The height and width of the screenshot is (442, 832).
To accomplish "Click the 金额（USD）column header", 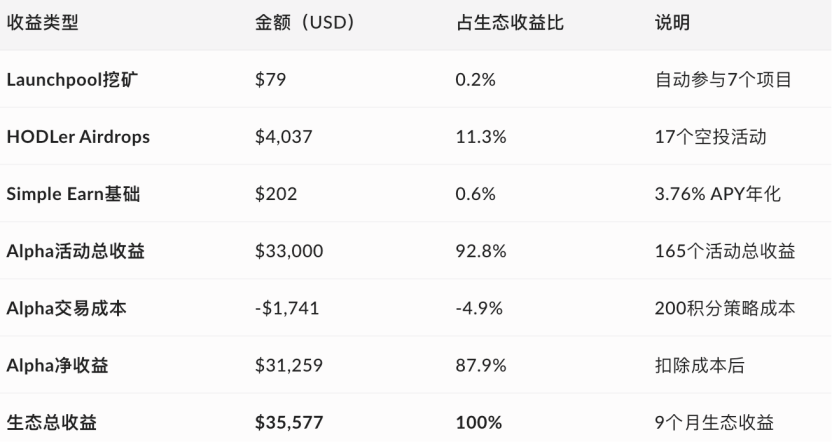I will (x=307, y=23).
